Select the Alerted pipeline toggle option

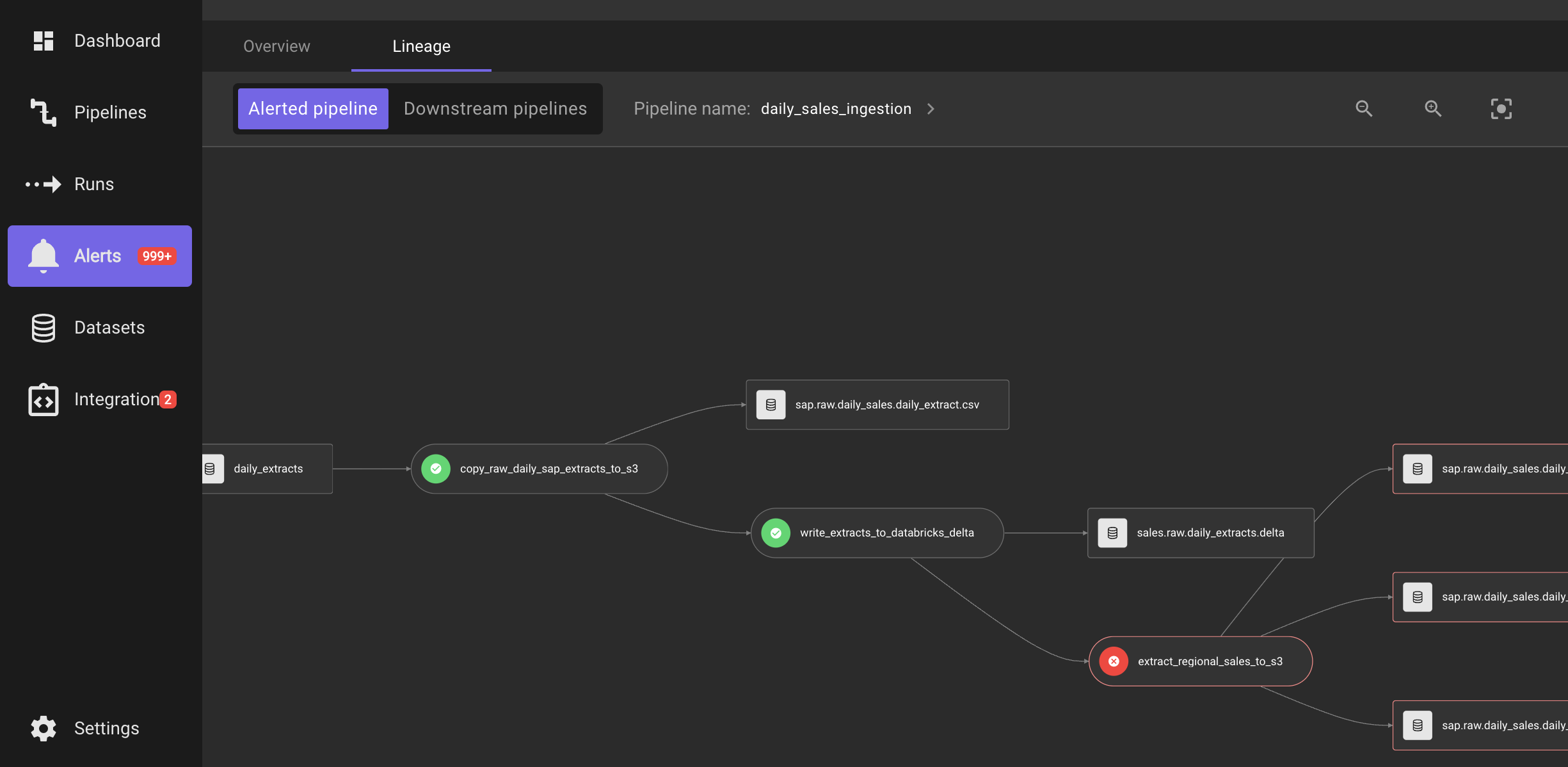[x=313, y=109]
